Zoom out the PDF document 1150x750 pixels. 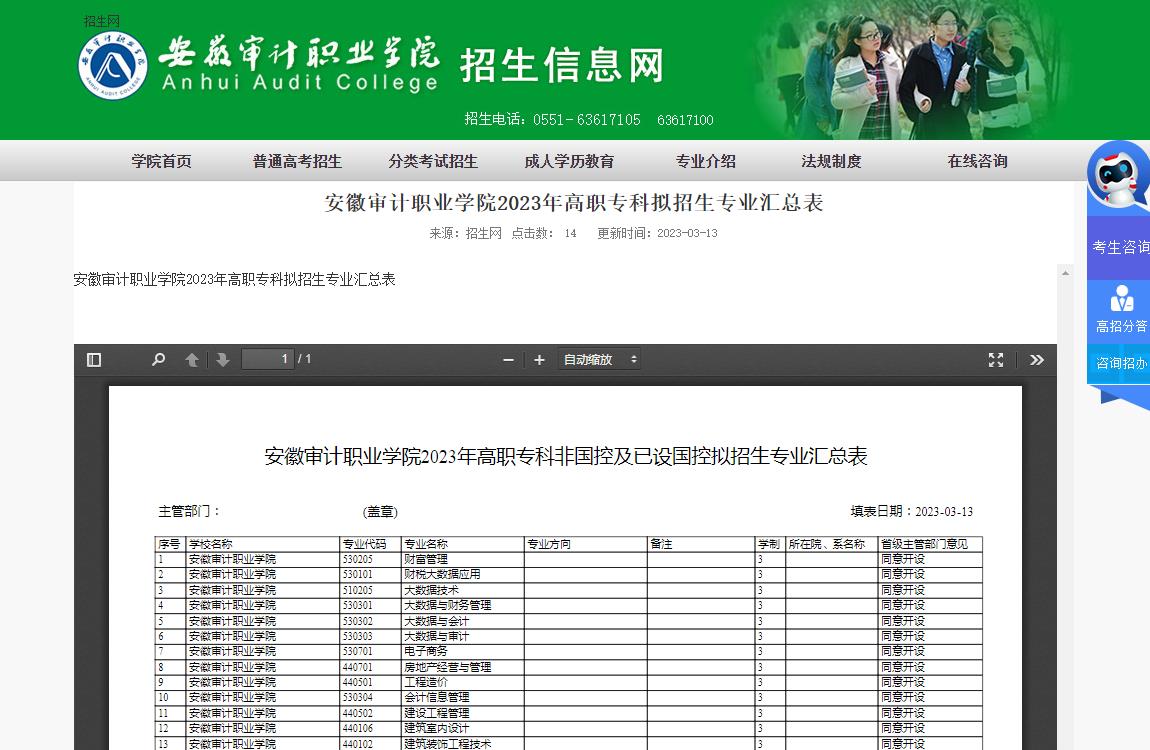pos(508,360)
